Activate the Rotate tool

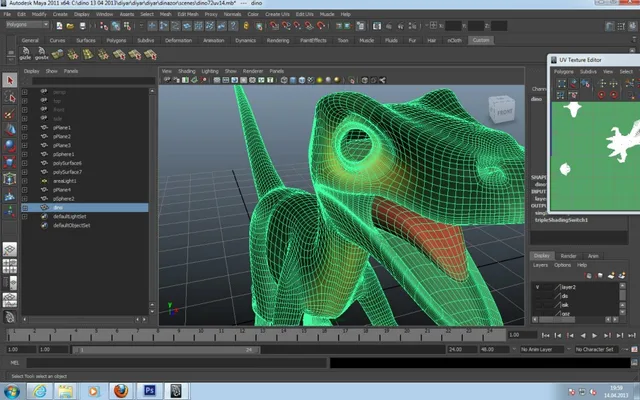coord(10,146)
